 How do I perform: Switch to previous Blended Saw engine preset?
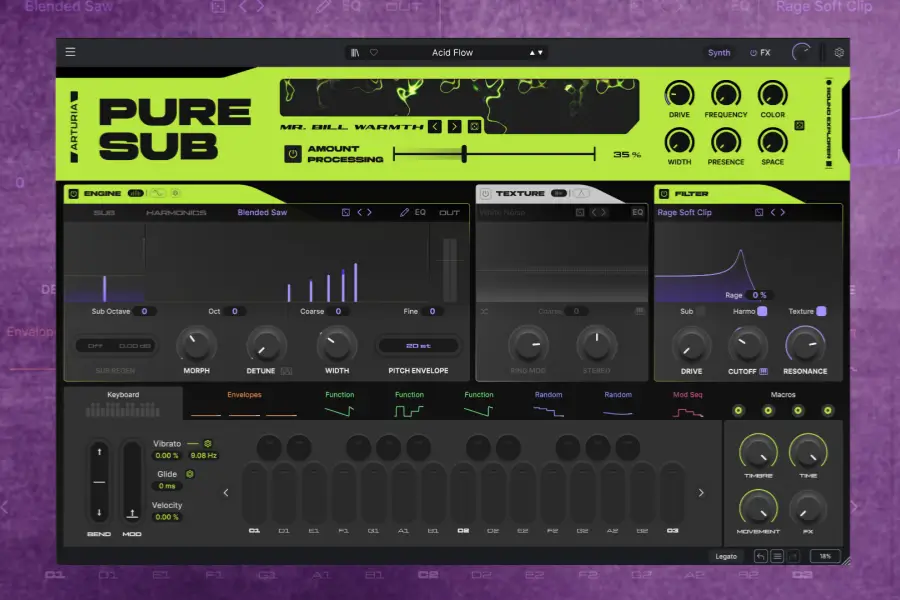click(x=360, y=212)
